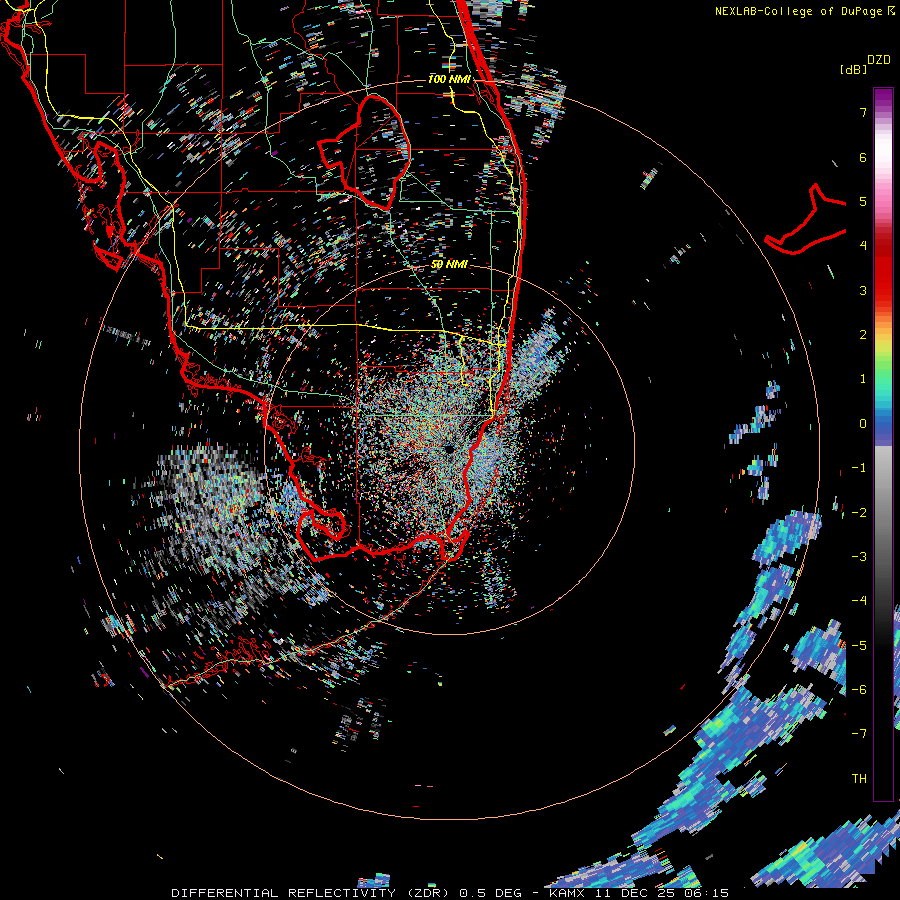Image resolution: width=900 pixels, height=900 pixels.
Task: Click the -1 dB legend value
Action: click(859, 468)
